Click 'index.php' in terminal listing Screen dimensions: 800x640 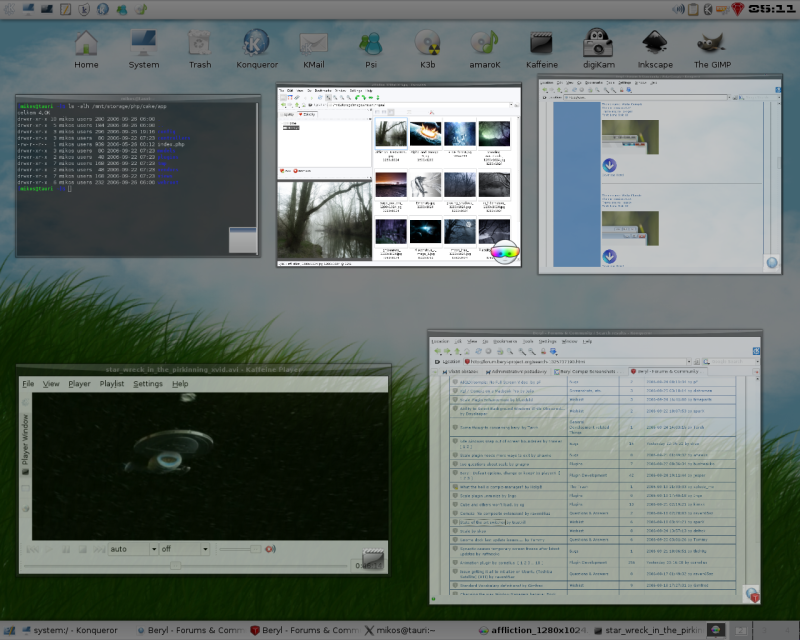(x=171, y=144)
